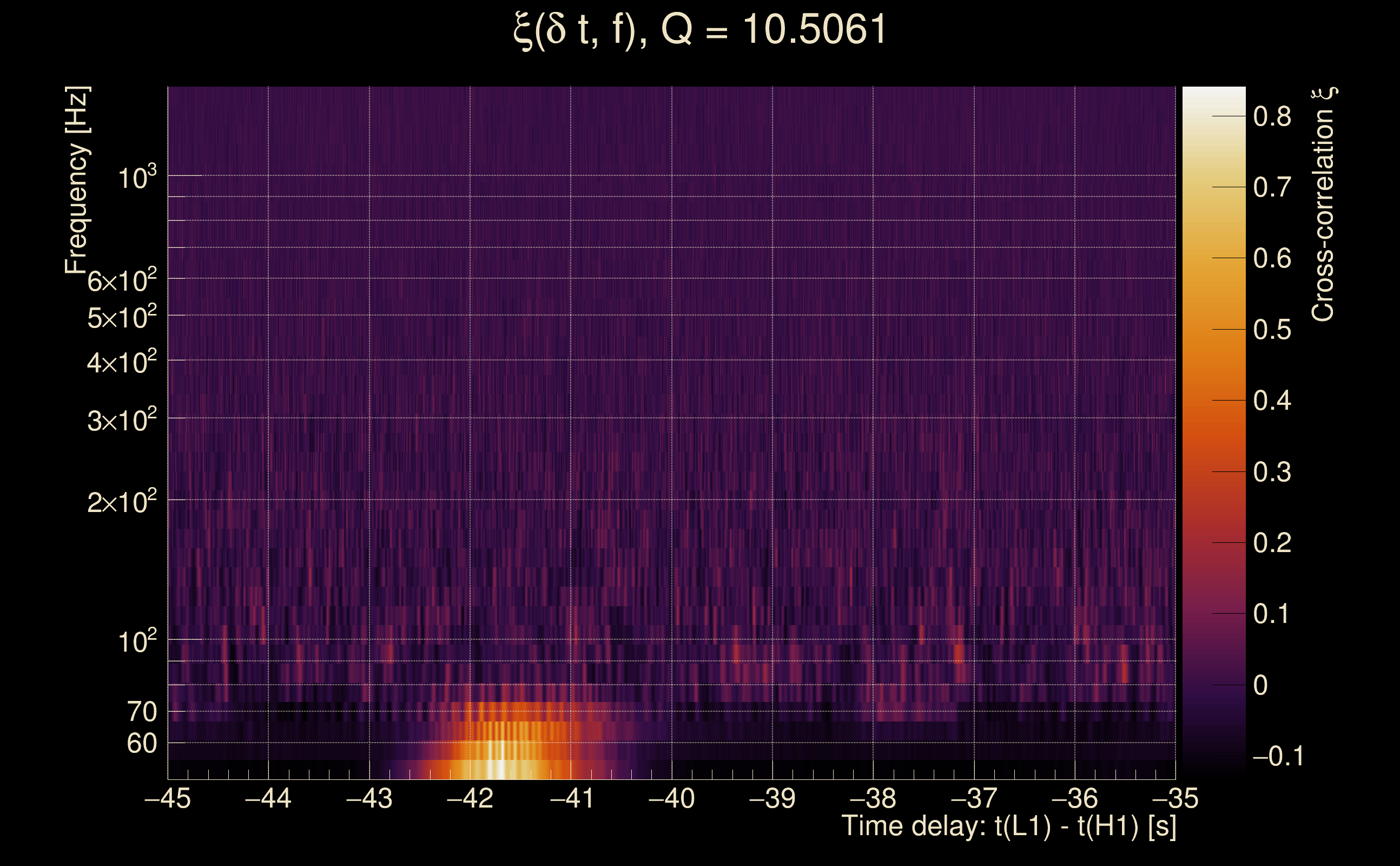Click the 6×10^2 frequency tick label
Viewport: 1400px width, 866px height.
(x=121, y=281)
